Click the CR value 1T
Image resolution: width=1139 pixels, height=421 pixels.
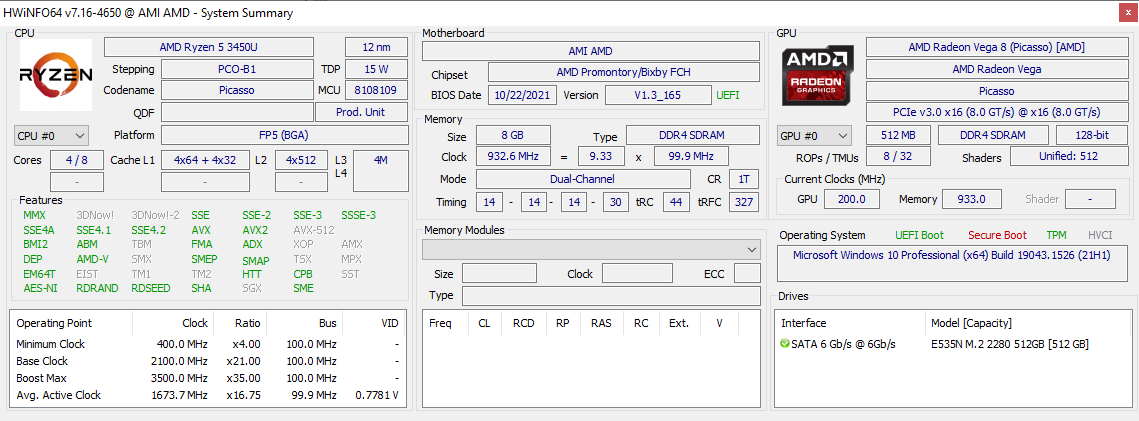point(744,179)
